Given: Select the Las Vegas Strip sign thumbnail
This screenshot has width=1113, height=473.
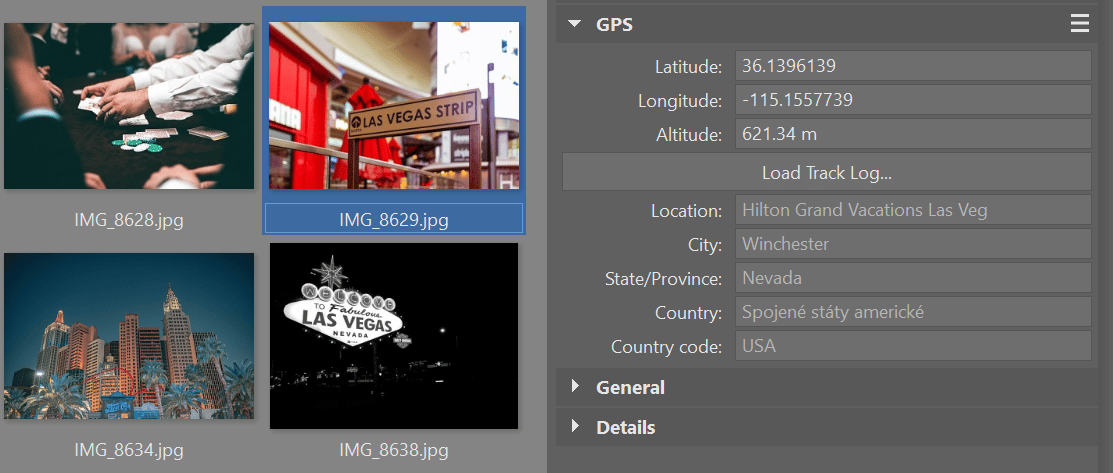Looking at the screenshot, I should click(394, 105).
